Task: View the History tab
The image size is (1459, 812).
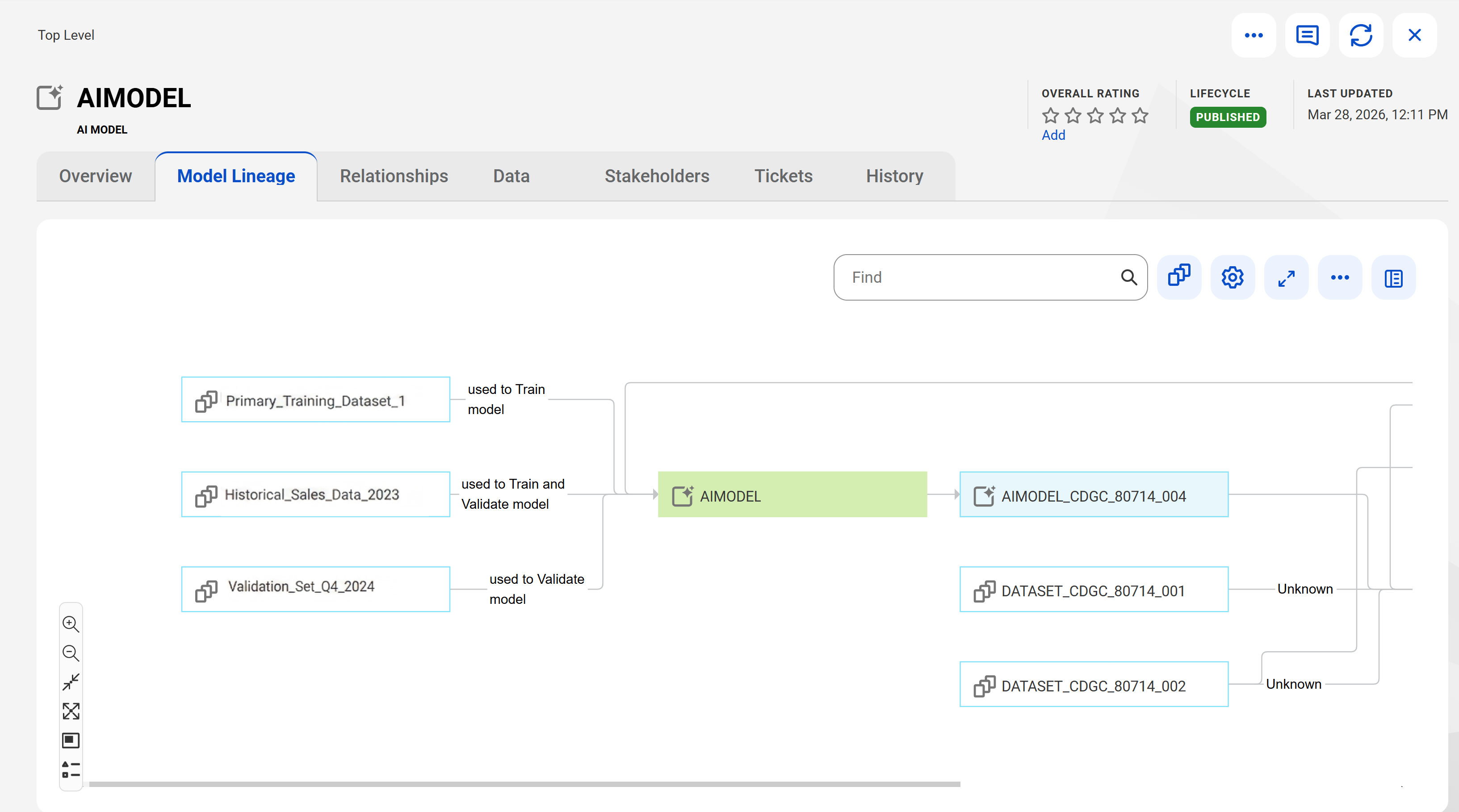Action: click(x=894, y=176)
